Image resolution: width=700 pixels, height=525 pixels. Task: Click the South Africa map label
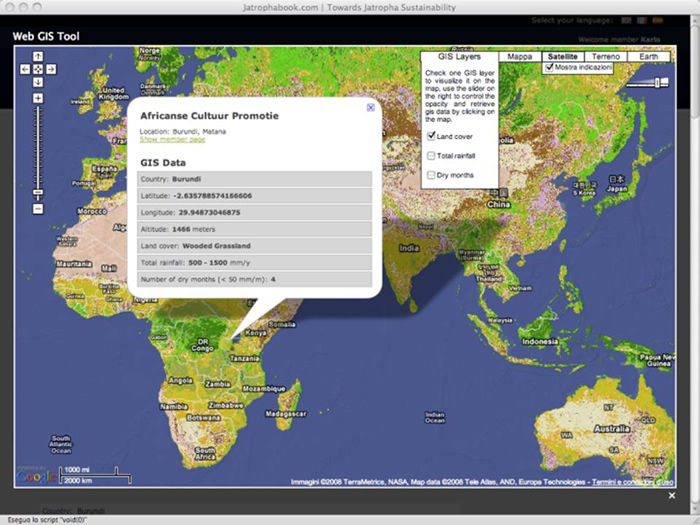205,453
